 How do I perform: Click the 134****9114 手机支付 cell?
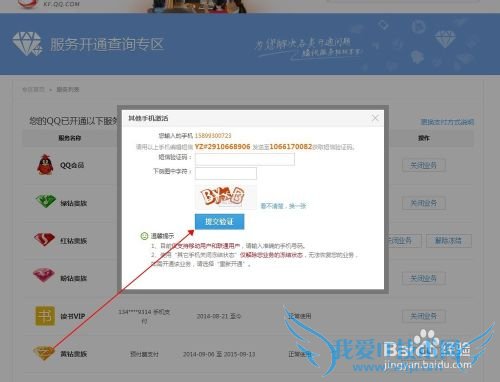pyautogui.click(x=144, y=317)
